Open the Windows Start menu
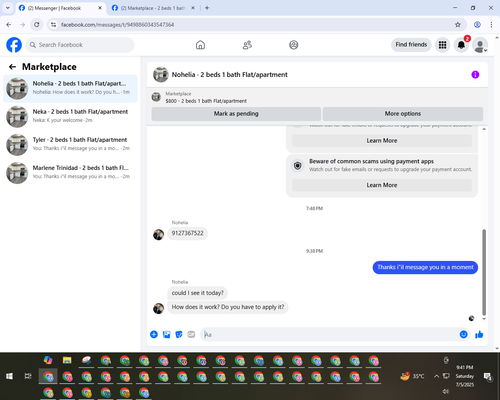This screenshot has width=500, height=400. 9,376
